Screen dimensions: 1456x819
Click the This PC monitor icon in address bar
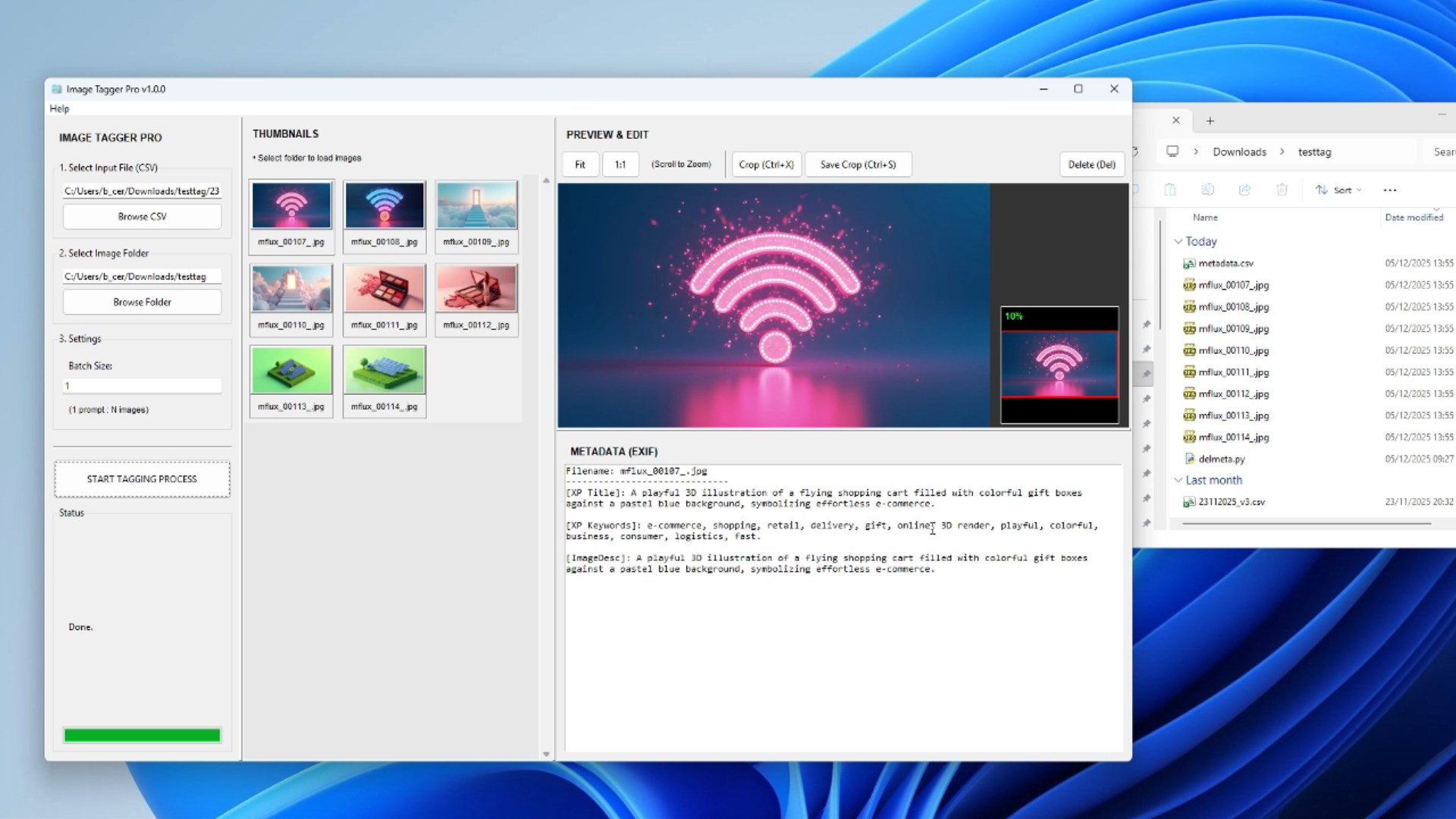pos(1172,152)
